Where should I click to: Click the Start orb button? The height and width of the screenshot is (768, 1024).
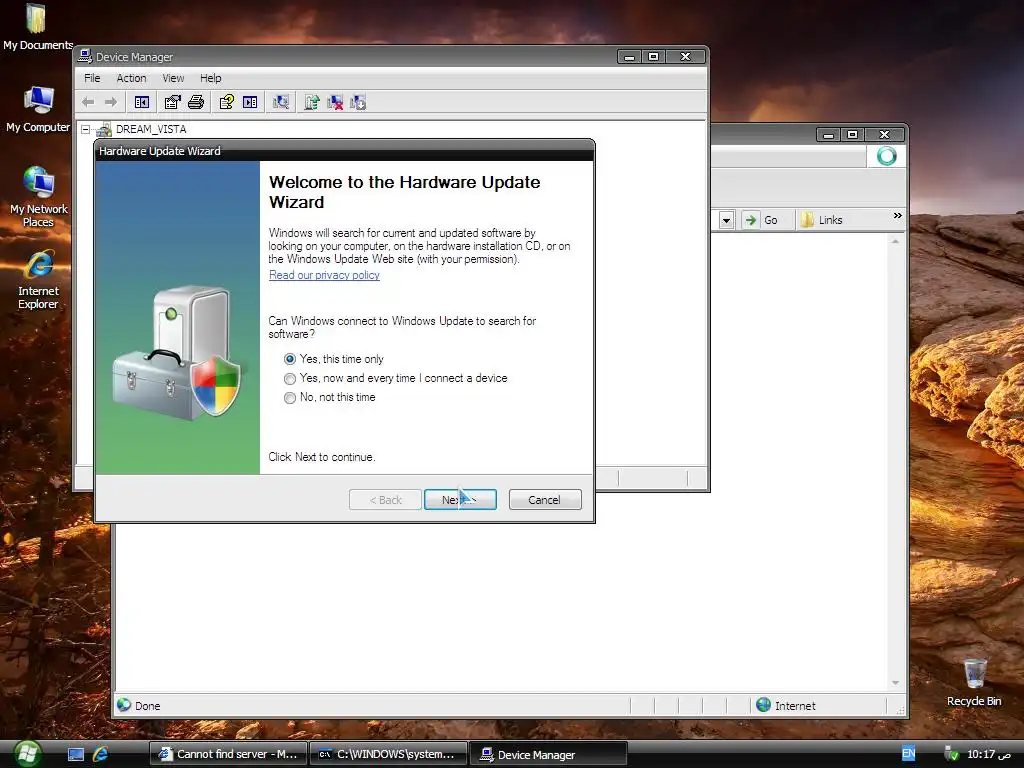(26, 754)
